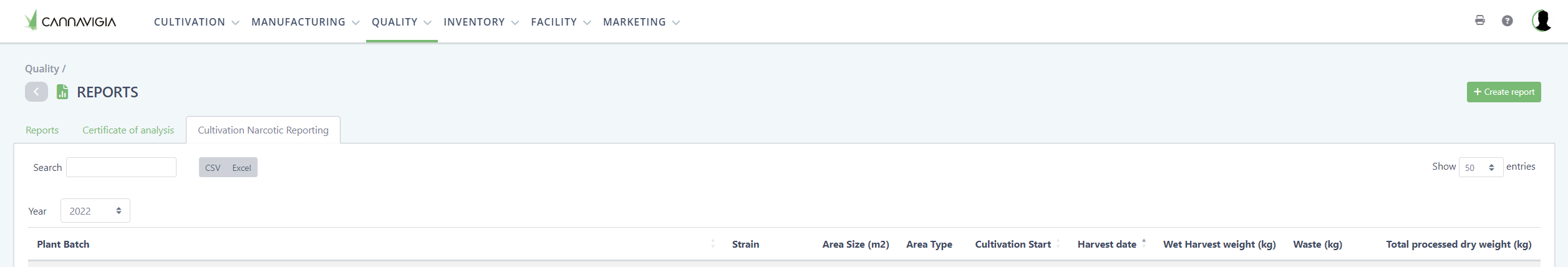Image resolution: width=1568 pixels, height=267 pixels.
Task: Expand the Cultivation menu
Action: (x=196, y=22)
